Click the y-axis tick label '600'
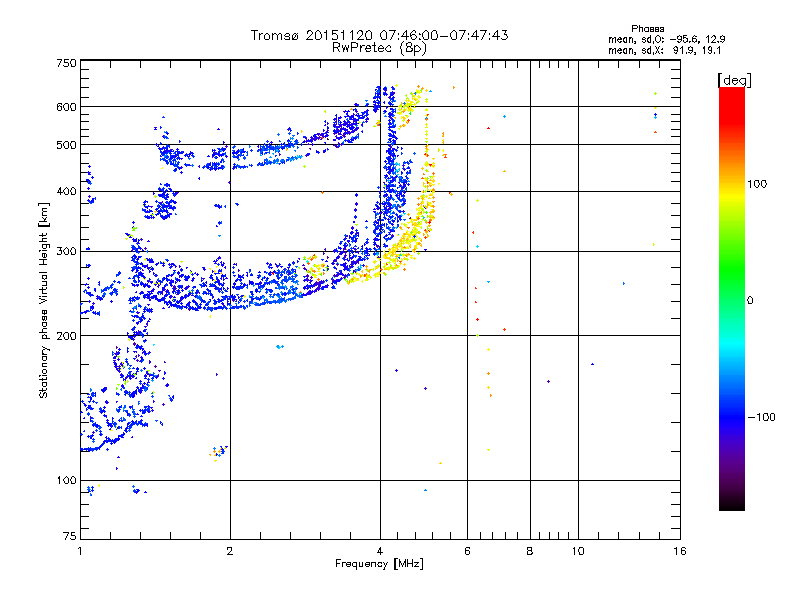The width and height of the screenshot is (800, 600). [x=66, y=107]
